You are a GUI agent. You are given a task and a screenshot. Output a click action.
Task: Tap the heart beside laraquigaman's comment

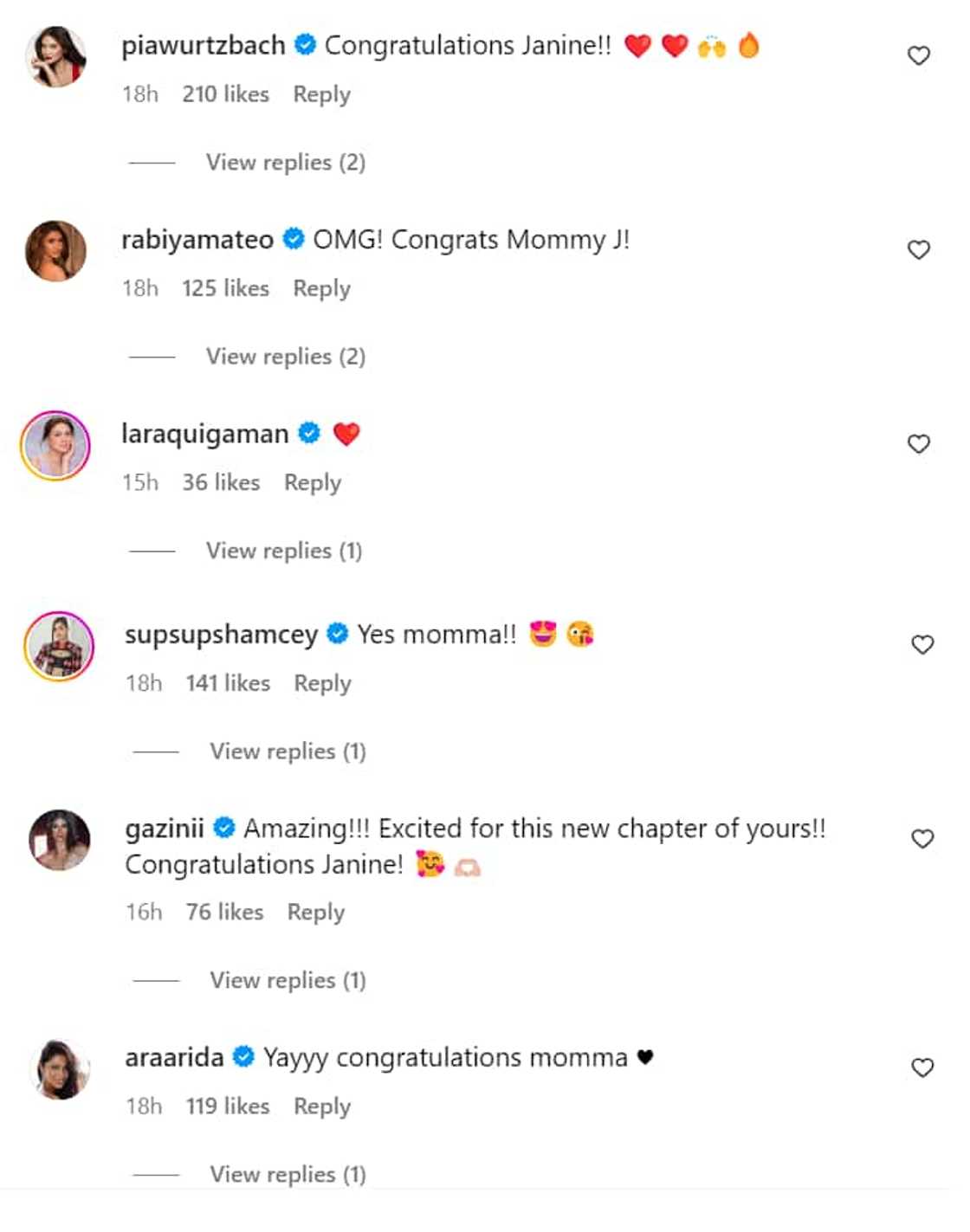918,444
